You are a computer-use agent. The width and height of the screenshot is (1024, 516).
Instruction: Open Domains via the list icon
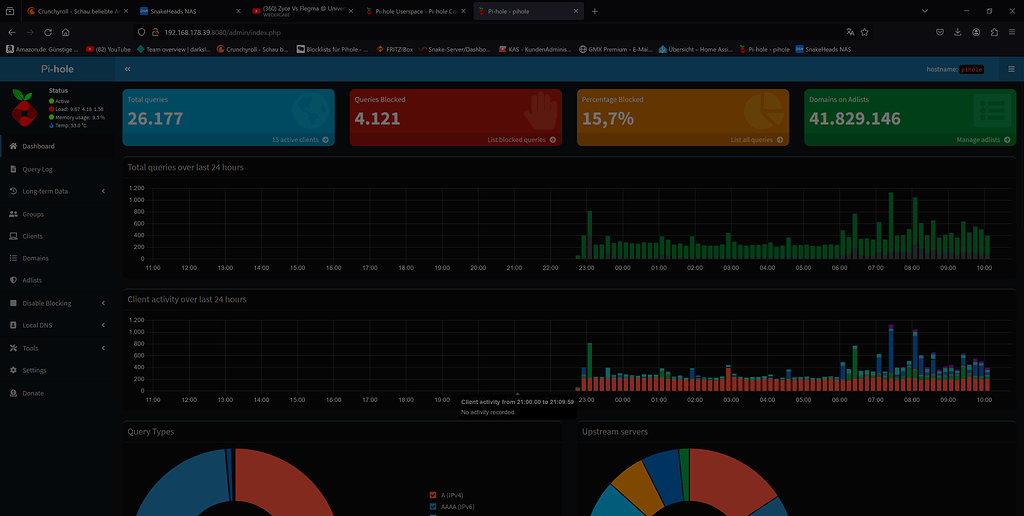coord(13,259)
